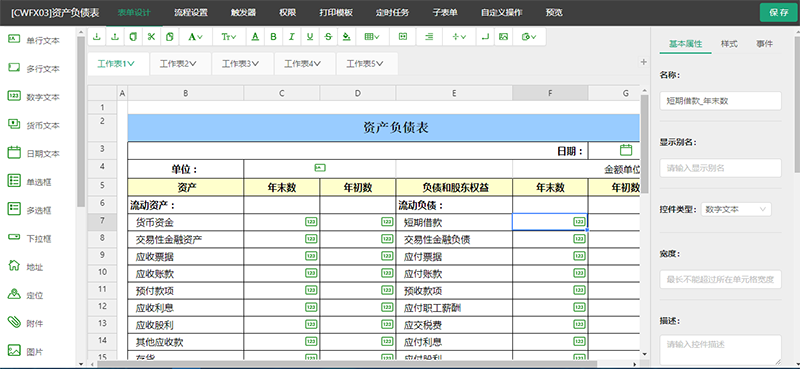Click the date control icon next to 日期
The height and width of the screenshot is (369, 800).
point(626,150)
